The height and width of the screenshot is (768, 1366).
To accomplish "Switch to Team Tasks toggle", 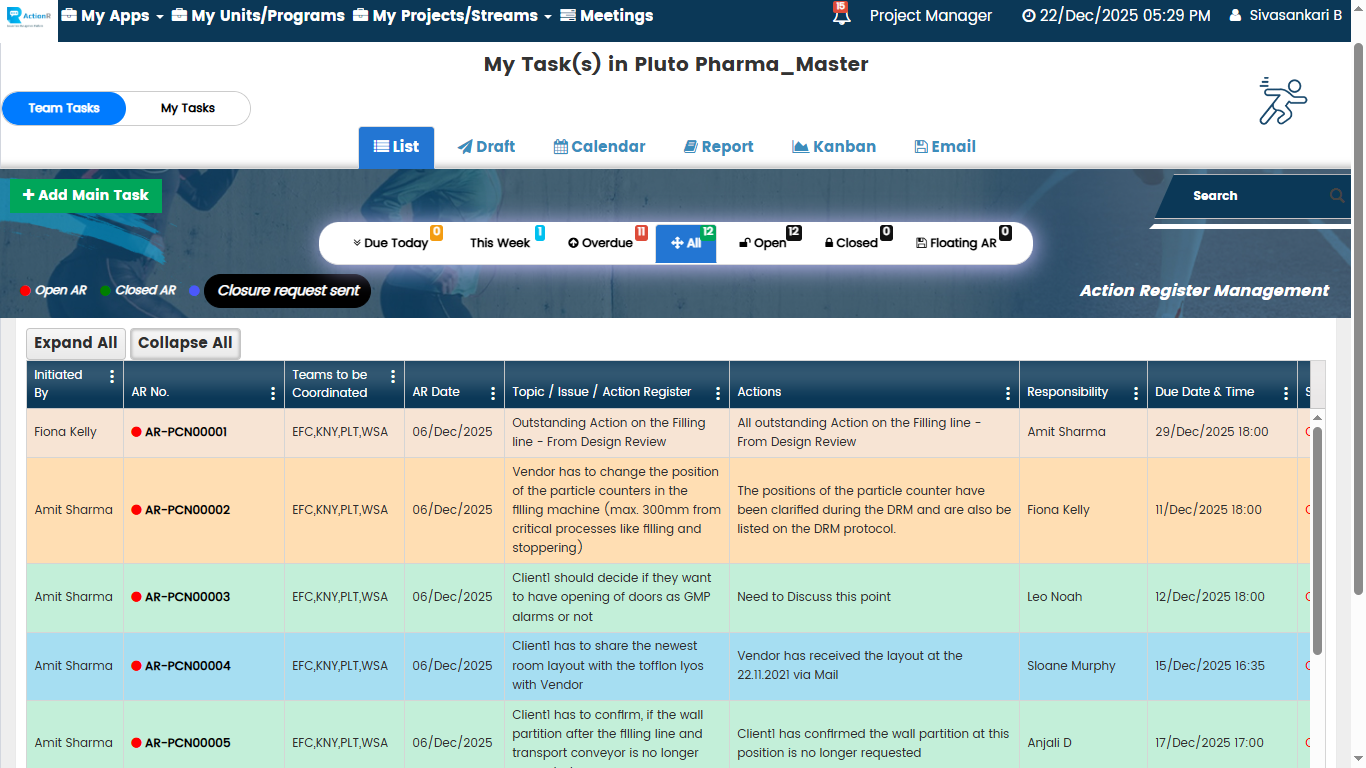I will (64, 108).
